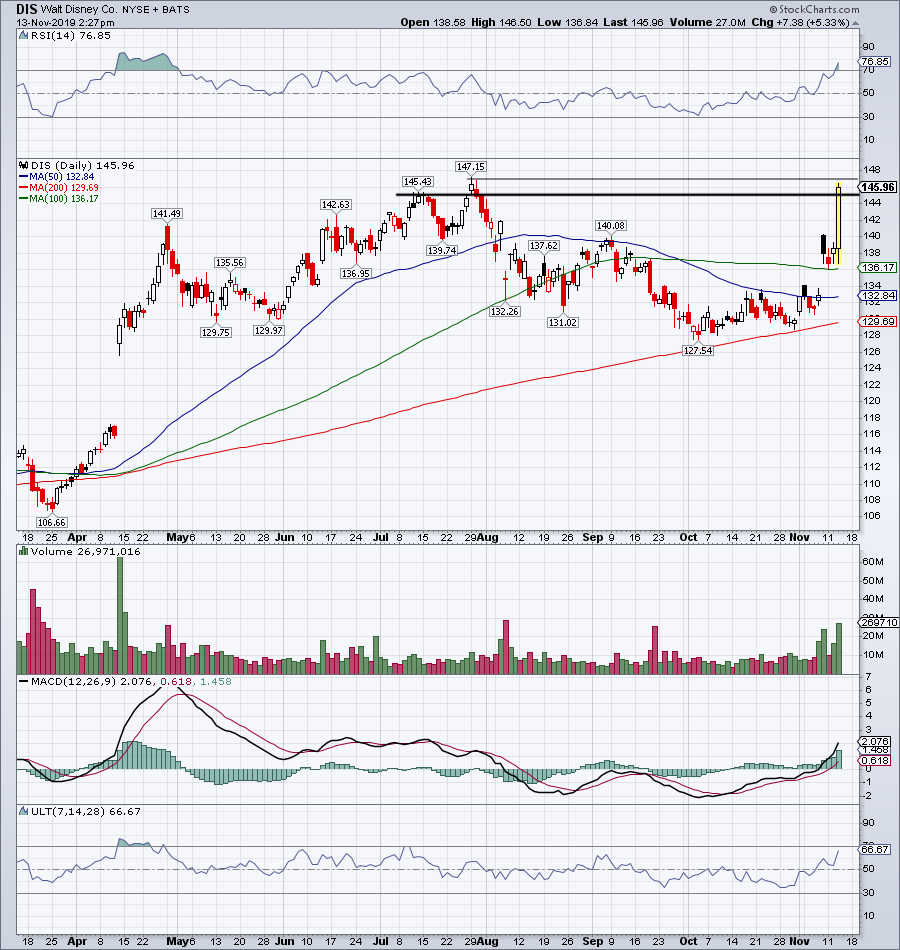Click the 269710 volume tag on right axis
Image resolution: width=900 pixels, height=950 pixels.
[878, 622]
